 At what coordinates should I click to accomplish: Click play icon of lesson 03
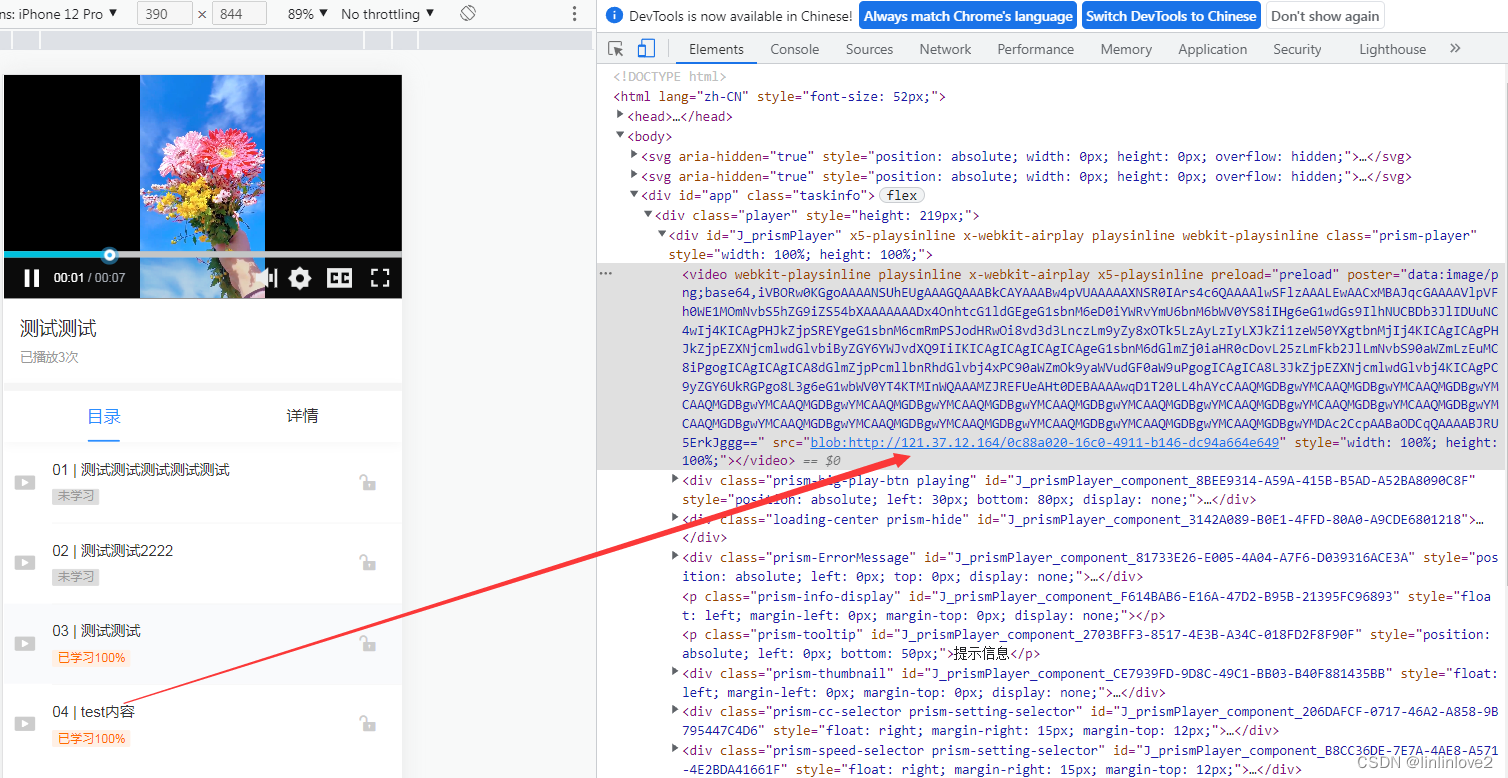25,643
